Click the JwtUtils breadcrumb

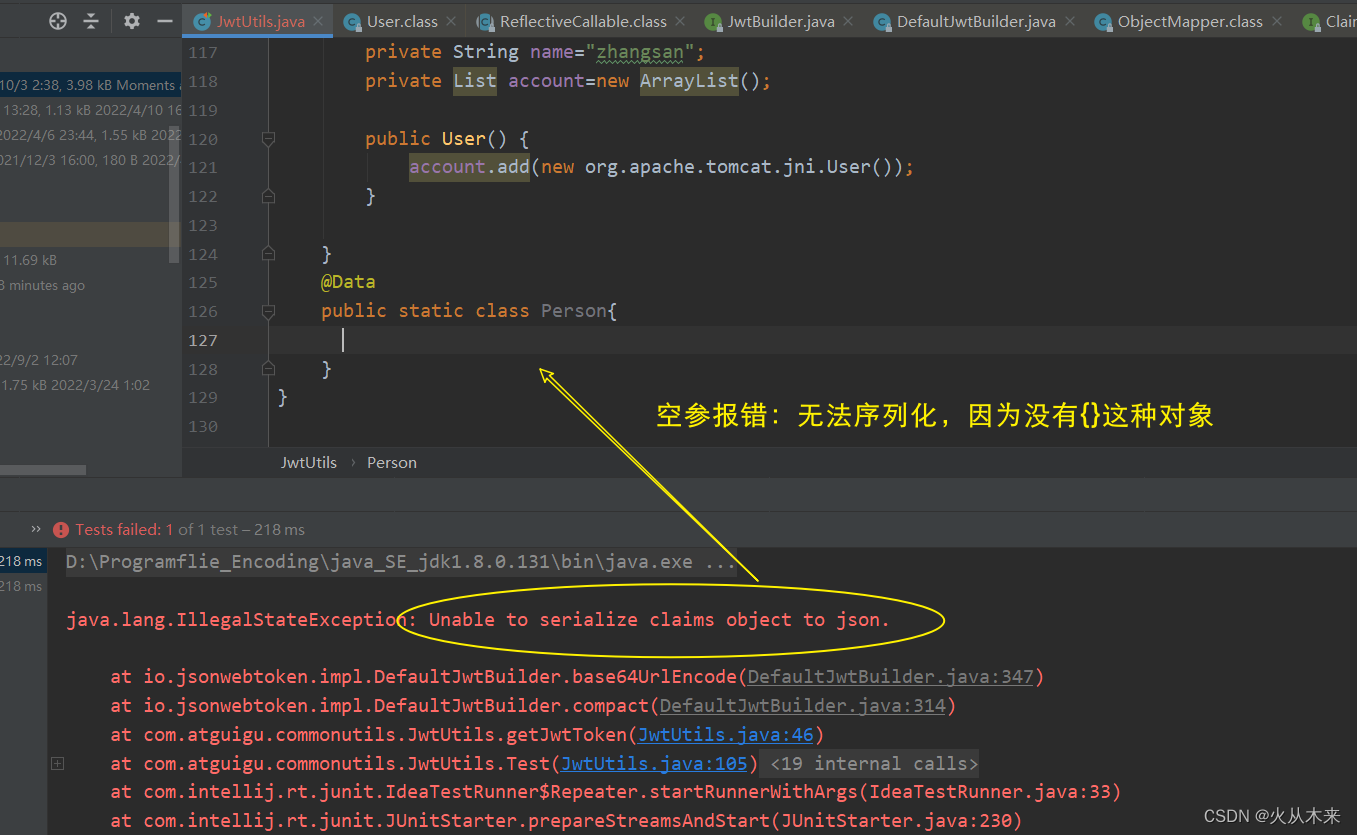[x=309, y=462]
